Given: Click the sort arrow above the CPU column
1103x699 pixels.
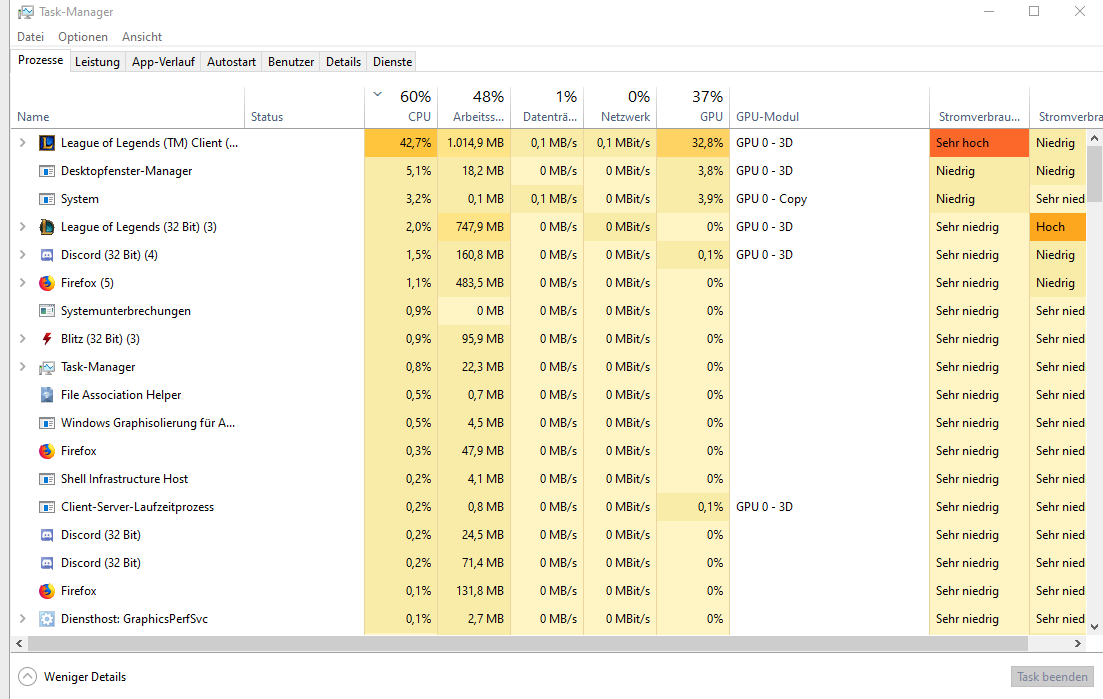Looking at the screenshot, I should [x=378, y=94].
